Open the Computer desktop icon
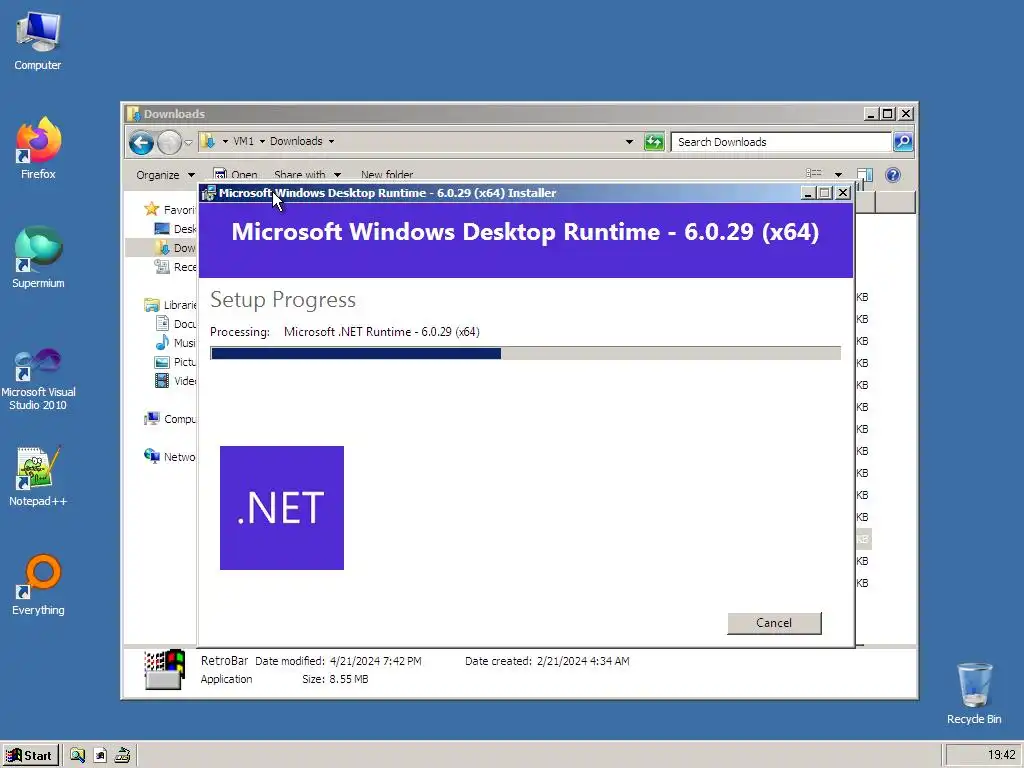 [x=38, y=40]
